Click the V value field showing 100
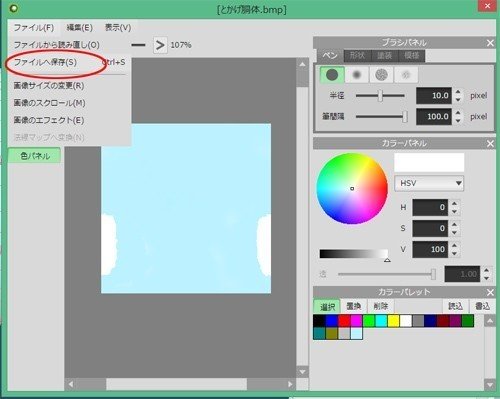The height and width of the screenshot is (399, 500). [430, 249]
